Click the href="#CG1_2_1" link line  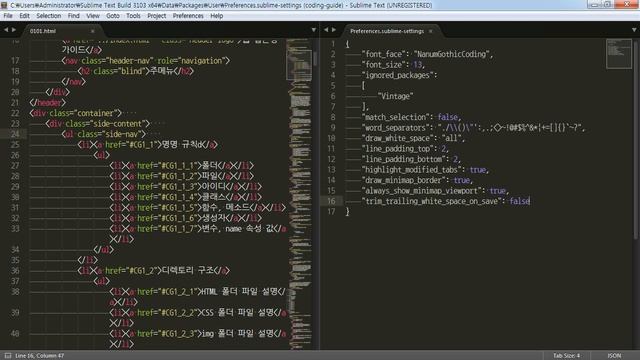(x=198, y=291)
